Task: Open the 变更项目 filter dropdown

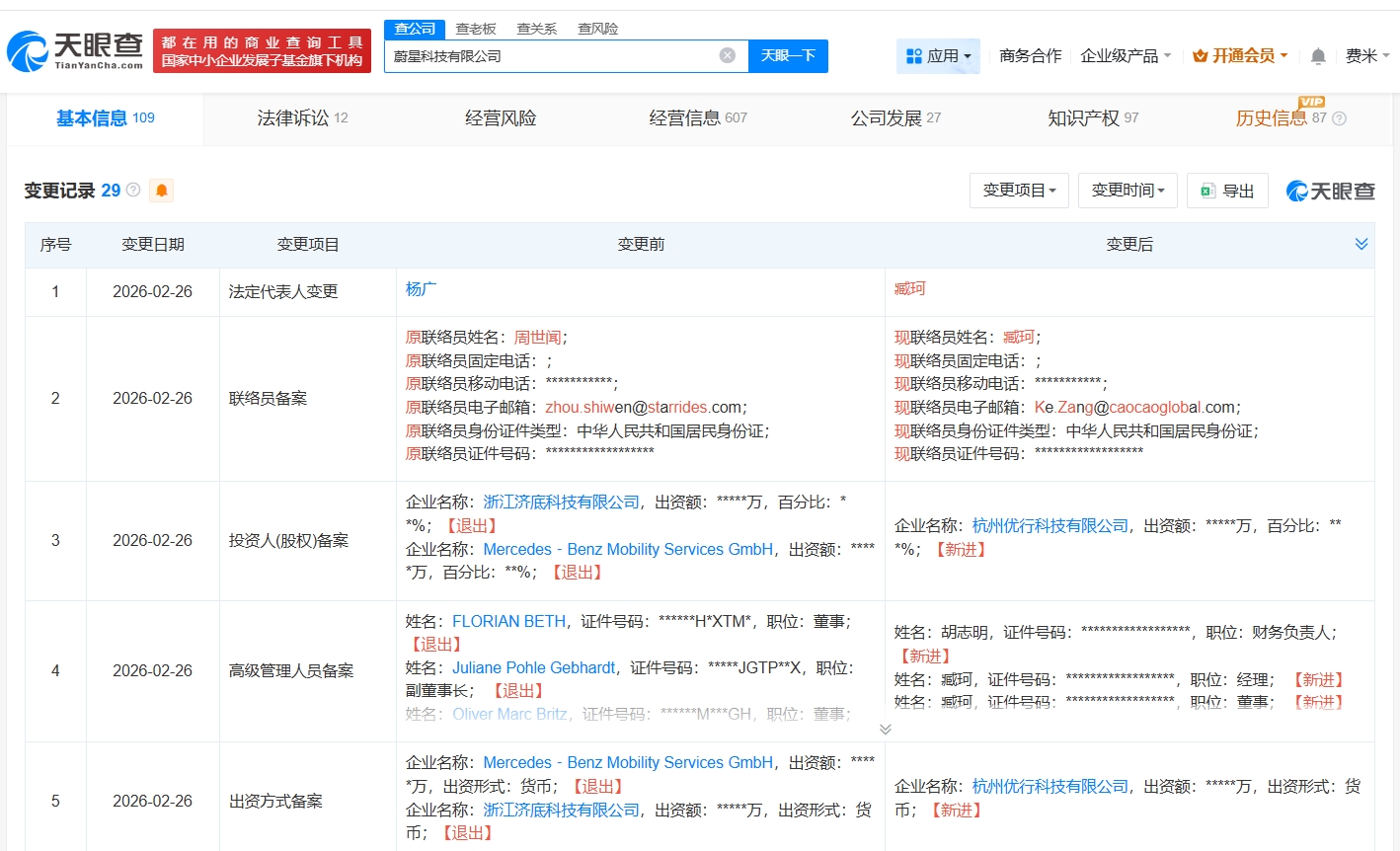Action: tap(1019, 191)
